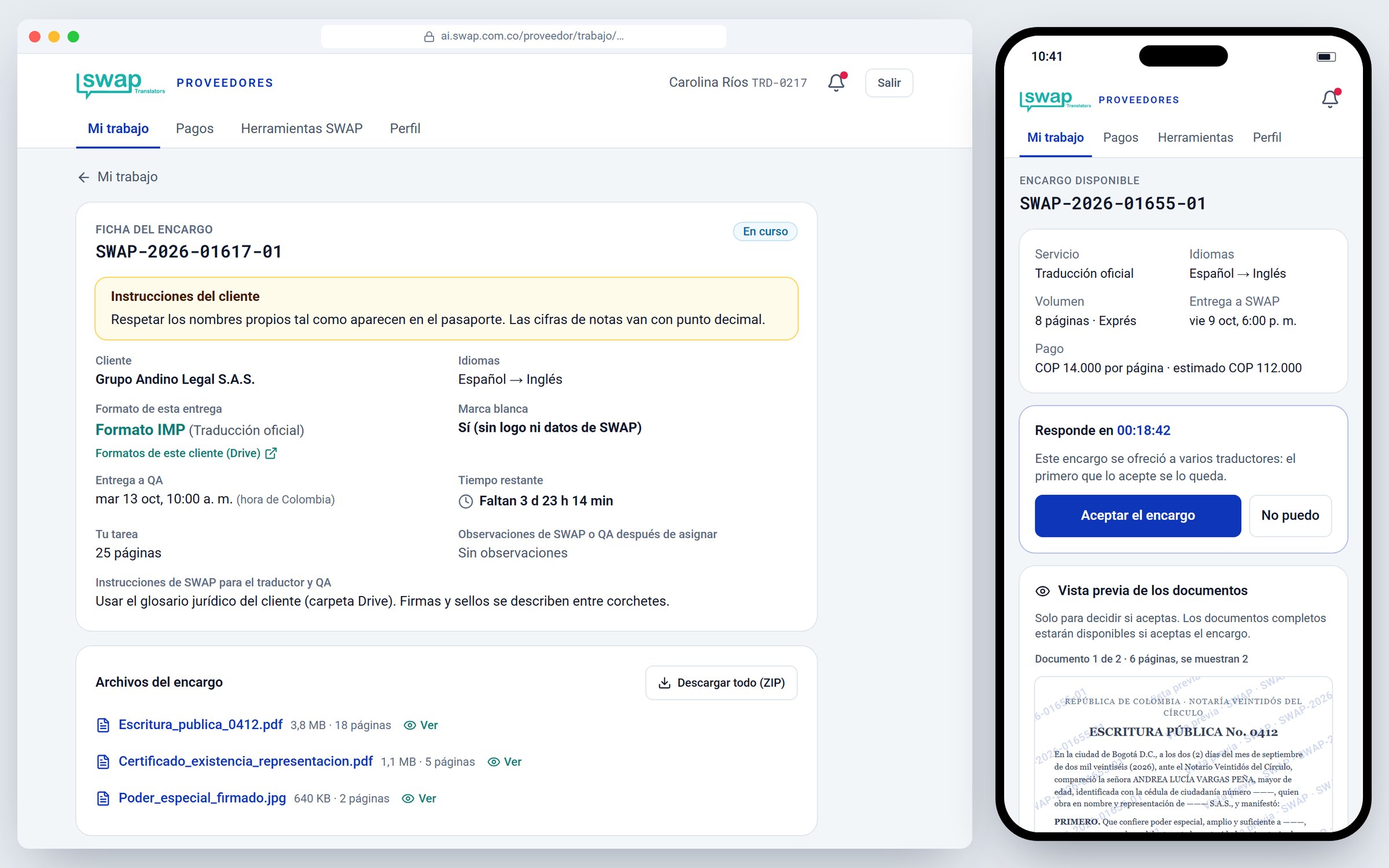Screen dimensions: 1389x868
Task: View Certificado_existencia_representacion.pdf with Ver
Action: coord(505,762)
